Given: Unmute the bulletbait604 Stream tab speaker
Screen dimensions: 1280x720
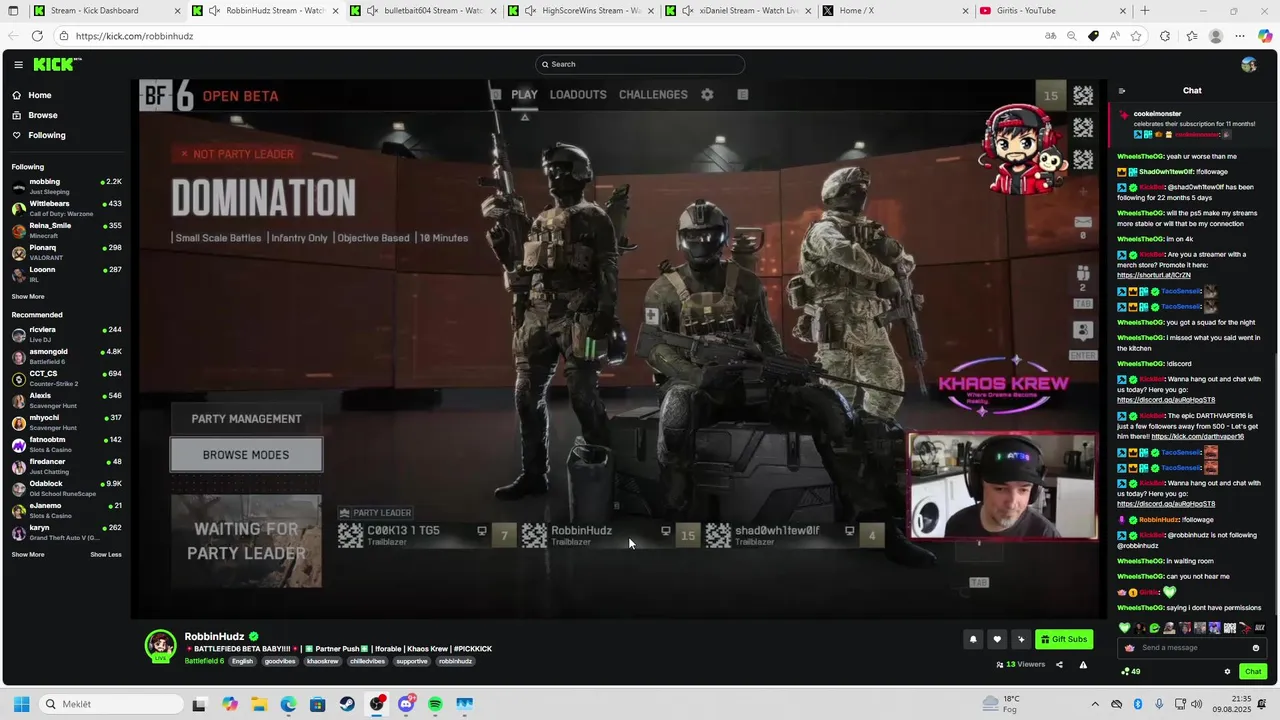Looking at the screenshot, I should tap(372, 11).
